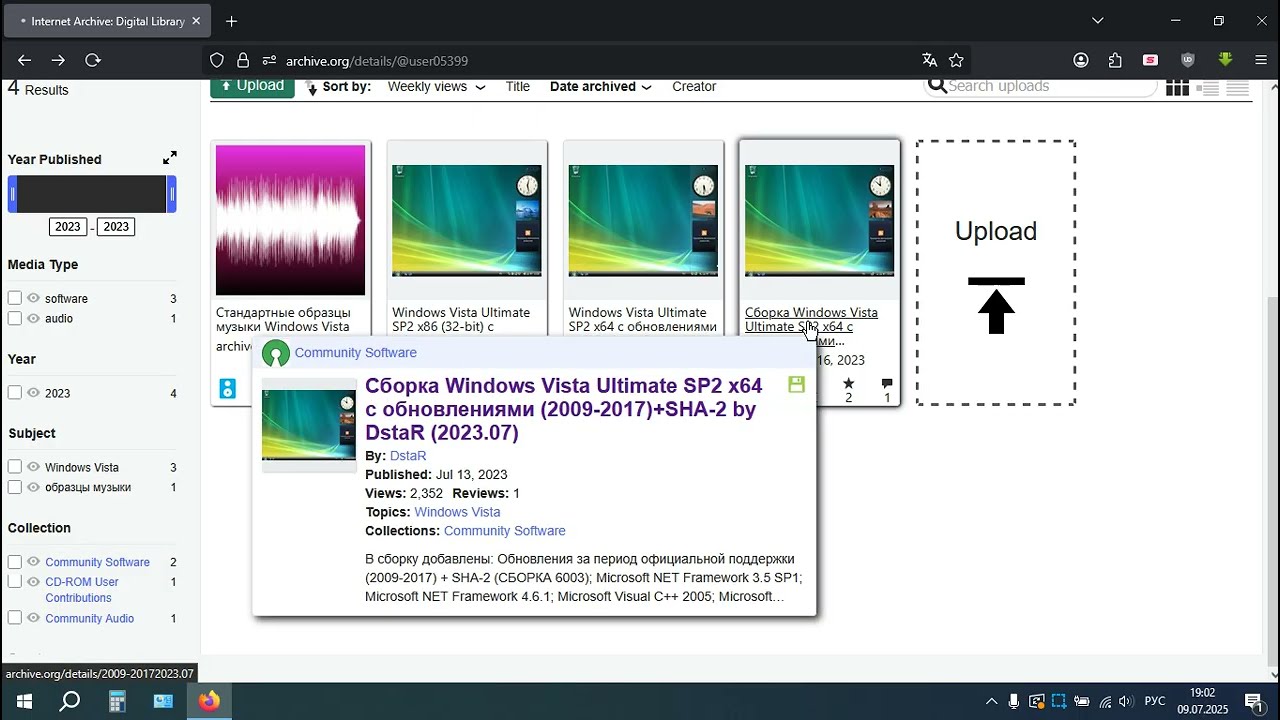The height and width of the screenshot is (720, 1280).
Task: Show only audio with its eye icon
Action: pyautogui.click(x=33, y=318)
